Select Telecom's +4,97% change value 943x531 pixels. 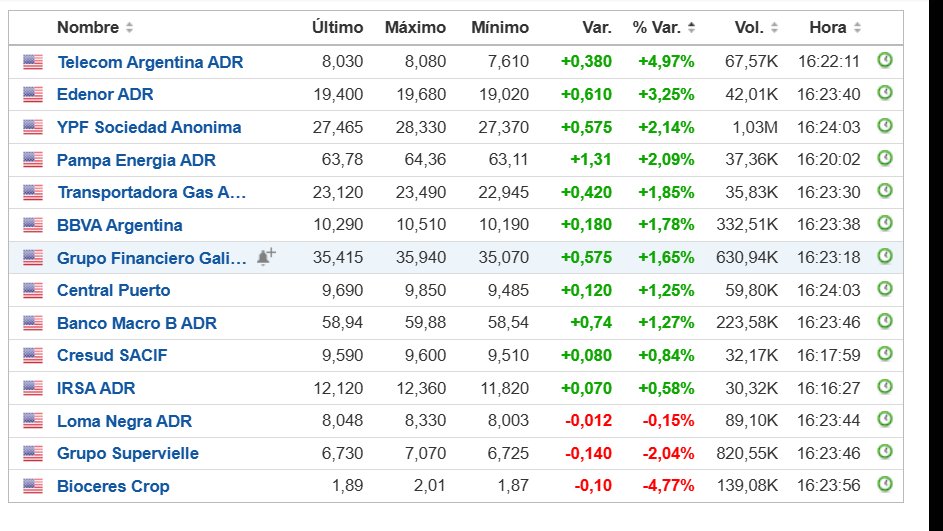tap(666, 62)
